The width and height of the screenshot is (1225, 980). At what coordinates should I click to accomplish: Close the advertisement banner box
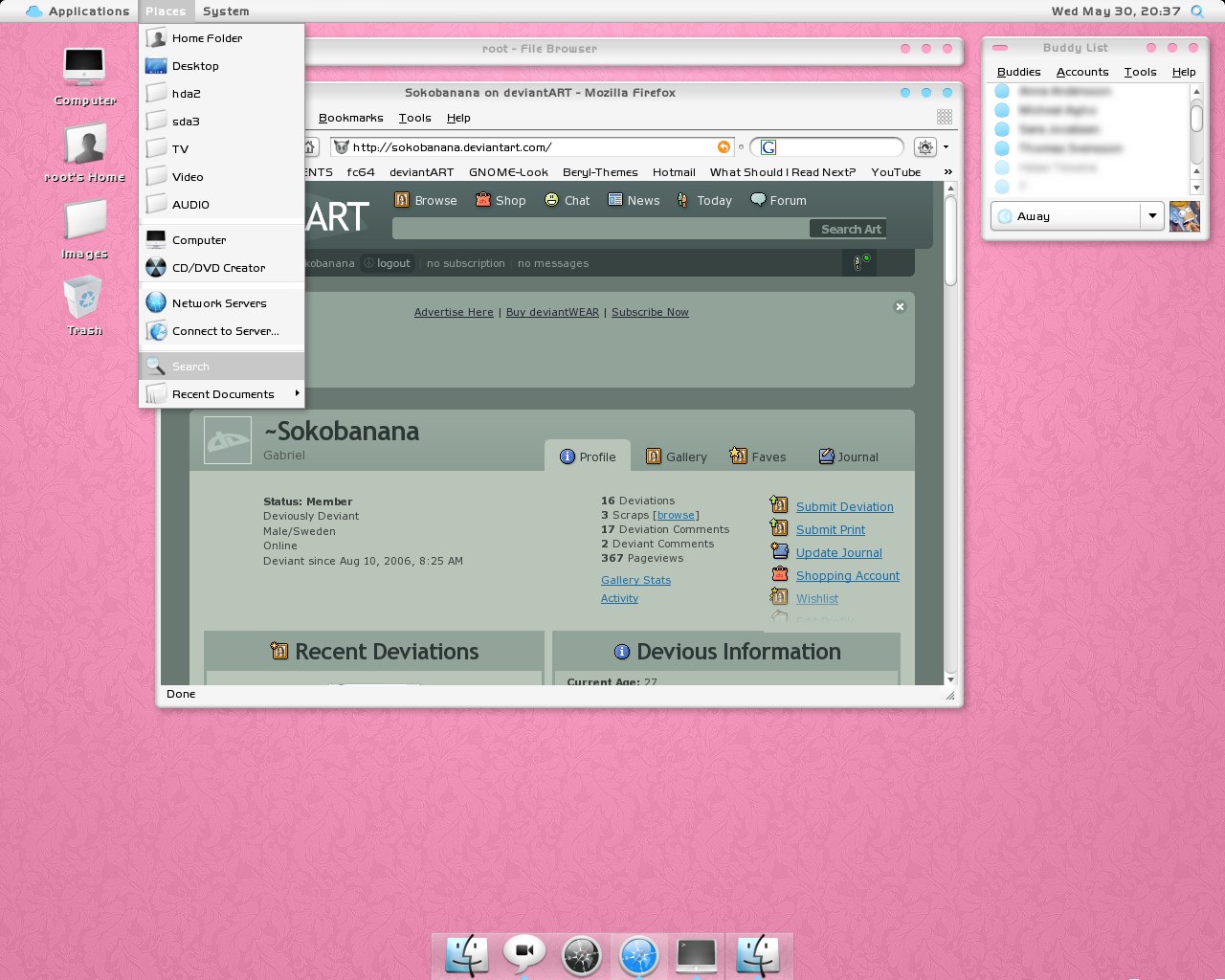click(900, 306)
